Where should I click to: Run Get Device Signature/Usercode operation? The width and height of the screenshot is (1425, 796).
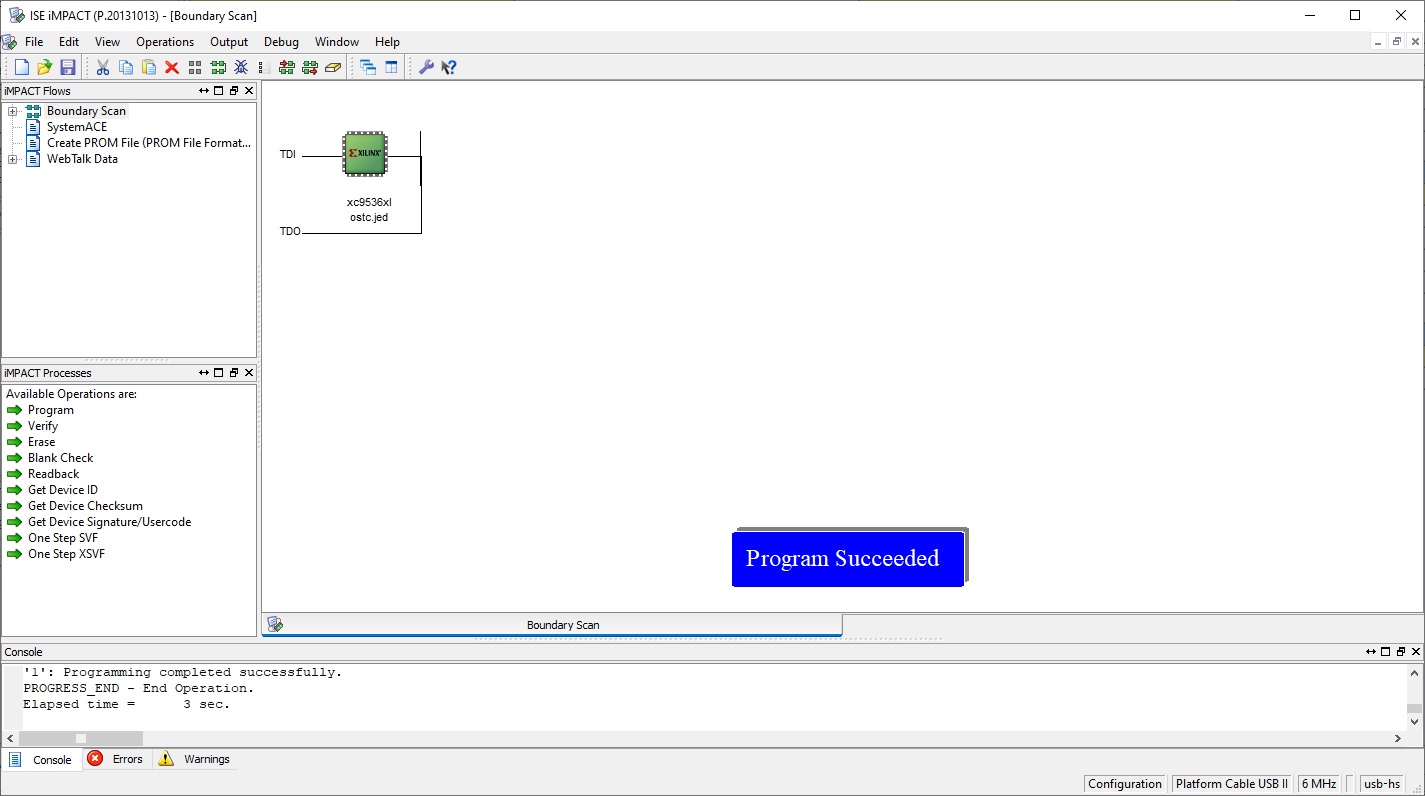(x=109, y=522)
